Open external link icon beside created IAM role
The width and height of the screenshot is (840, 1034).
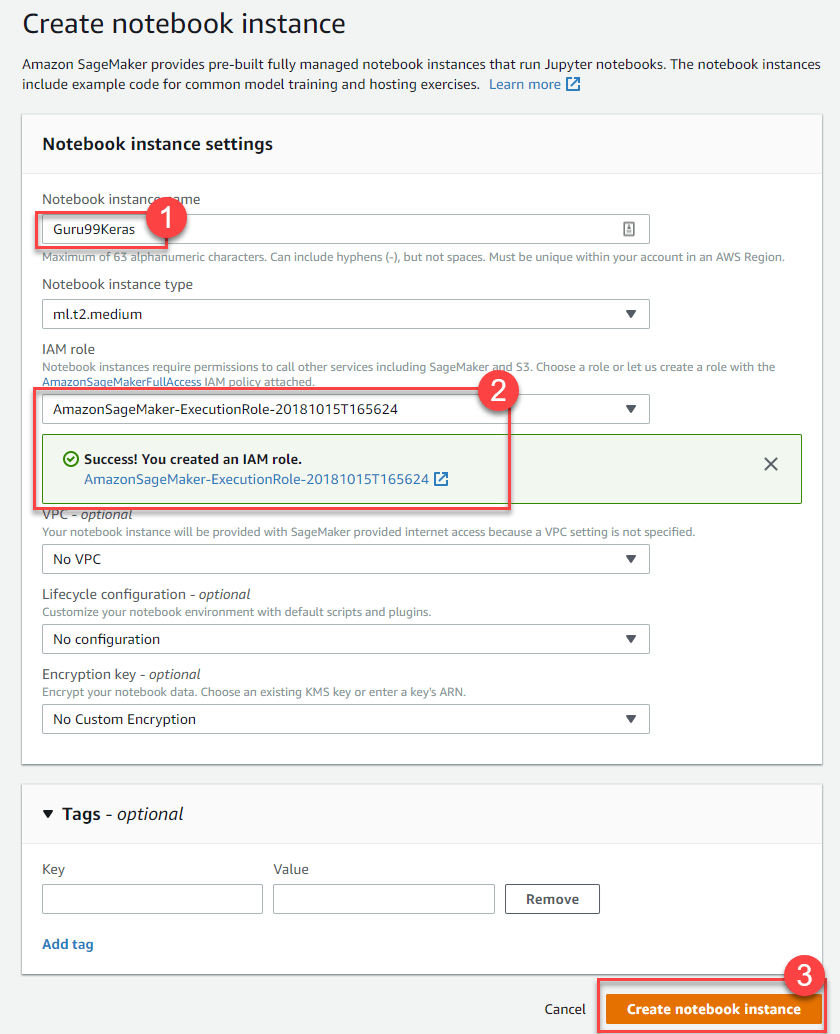[x=441, y=479]
